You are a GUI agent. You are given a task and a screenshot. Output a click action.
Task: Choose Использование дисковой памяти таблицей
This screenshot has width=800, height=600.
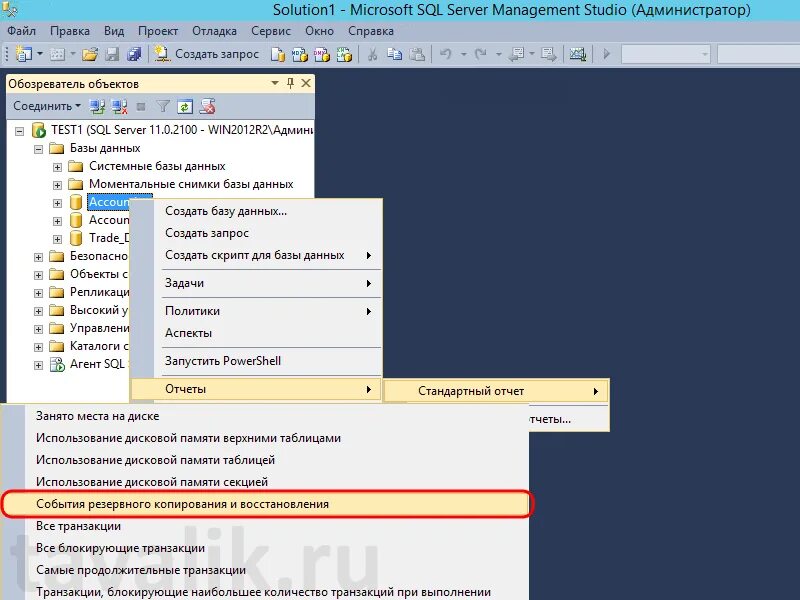click(x=265, y=460)
